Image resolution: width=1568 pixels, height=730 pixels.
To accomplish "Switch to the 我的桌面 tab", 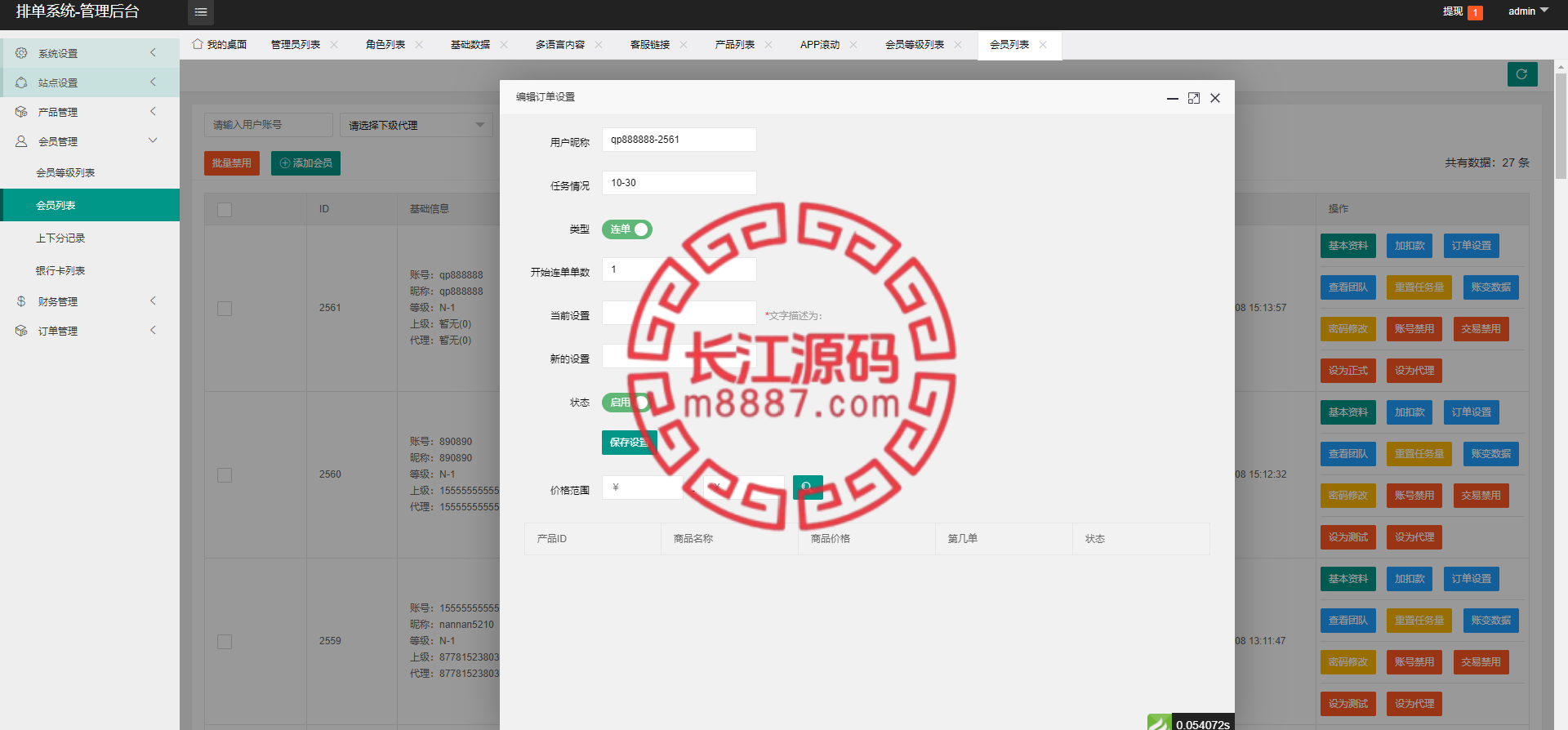I will 220,45.
